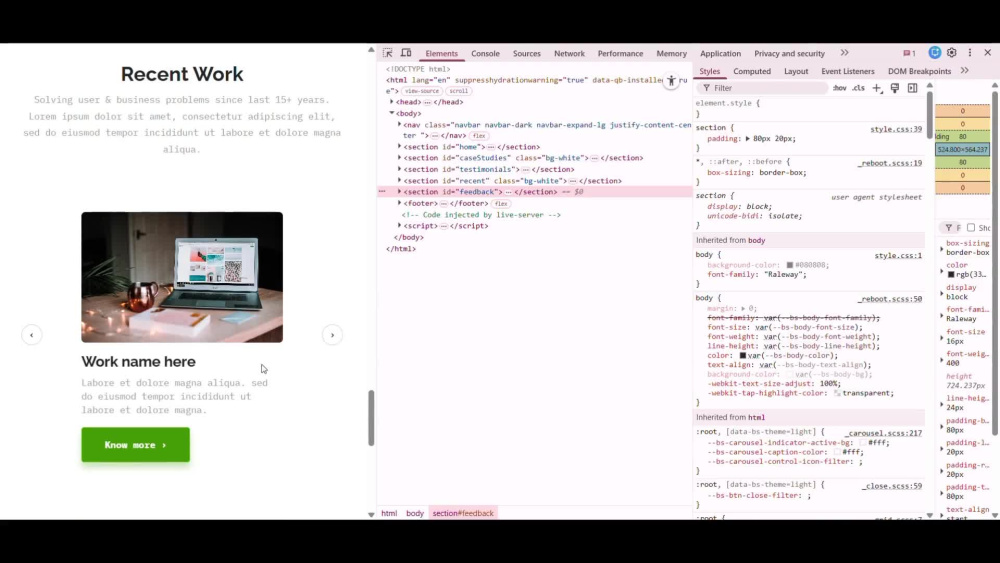1000x563 pixels.
Task: Activate the element inspector picker icon
Action: click(388, 53)
